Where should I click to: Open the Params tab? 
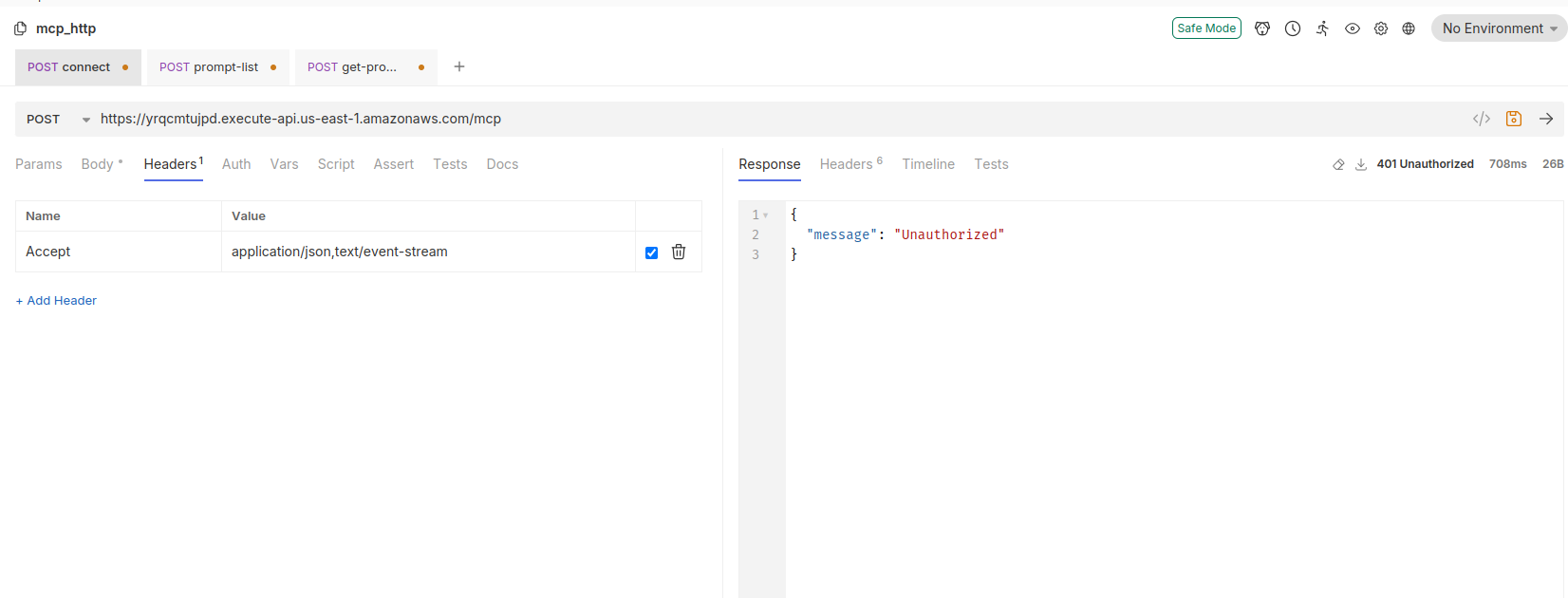[39, 164]
